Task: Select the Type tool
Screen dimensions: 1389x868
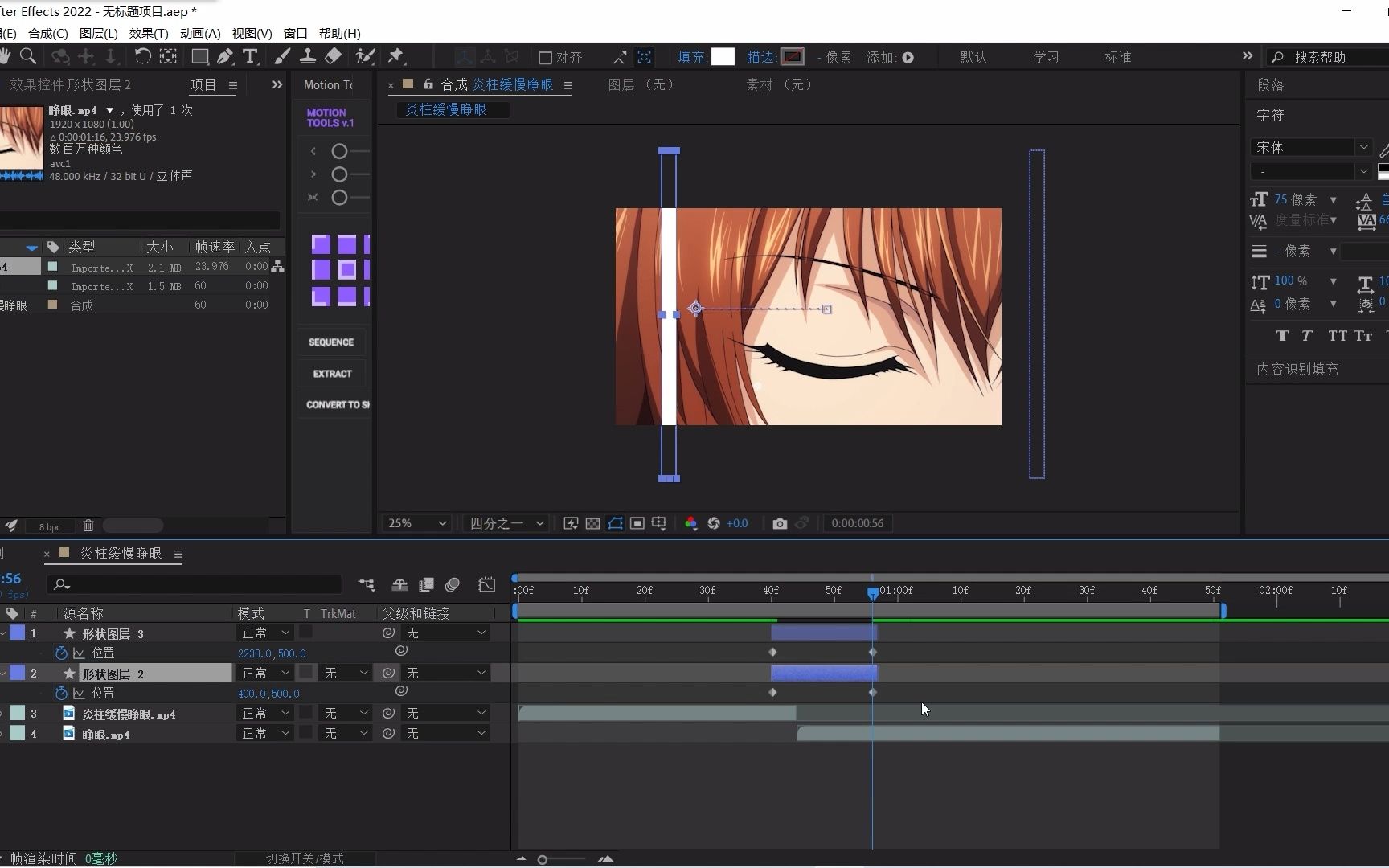Action: tap(250, 56)
